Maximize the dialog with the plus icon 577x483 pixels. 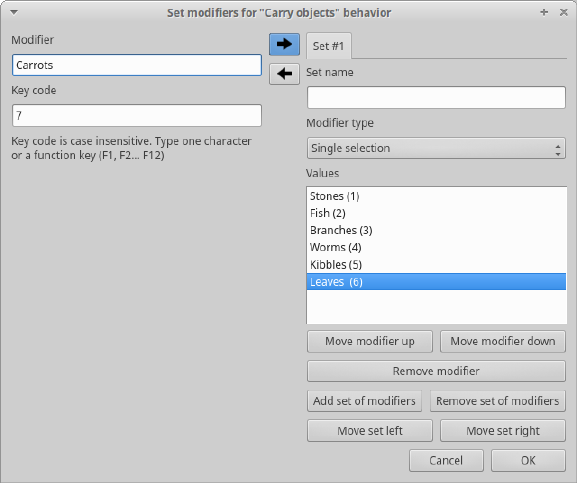[544, 13]
